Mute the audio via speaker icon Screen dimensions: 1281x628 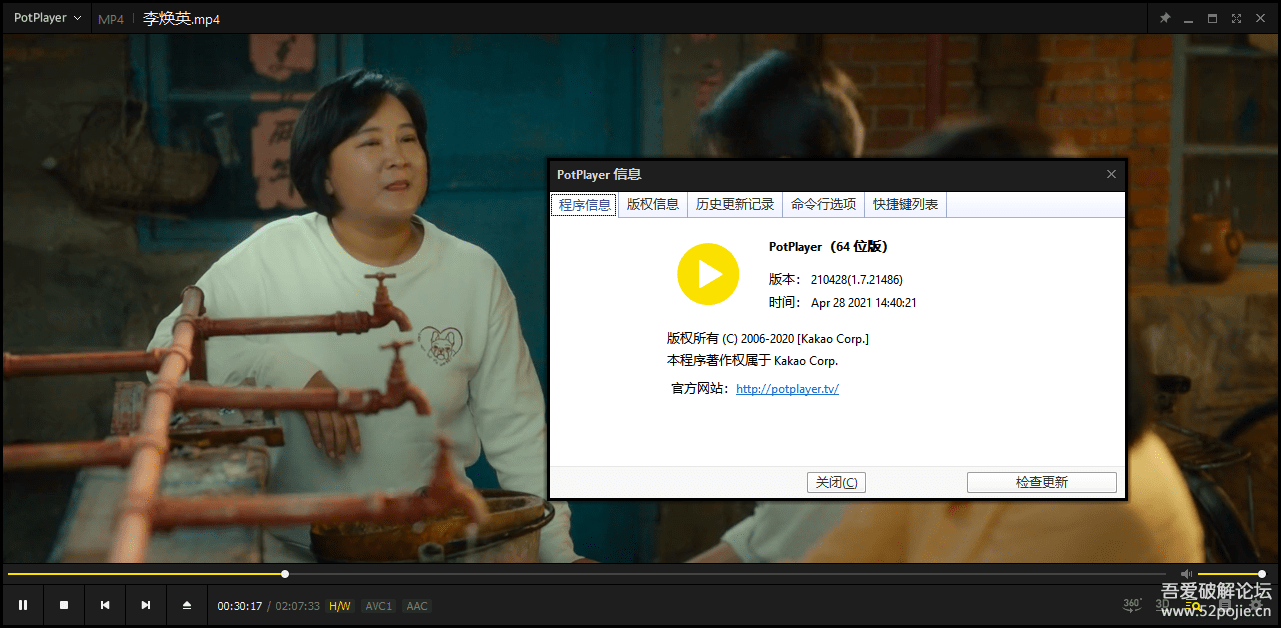pyautogui.click(x=1187, y=574)
